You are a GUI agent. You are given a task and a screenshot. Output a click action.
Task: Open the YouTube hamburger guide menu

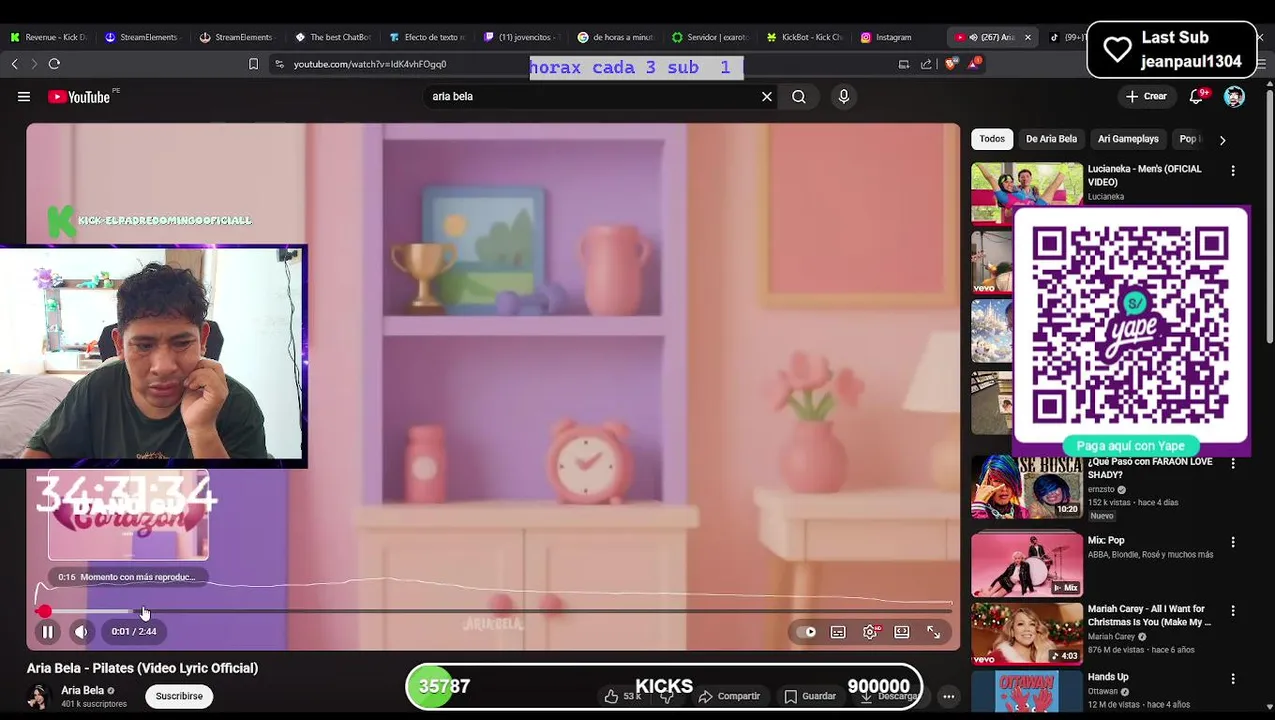[24, 97]
